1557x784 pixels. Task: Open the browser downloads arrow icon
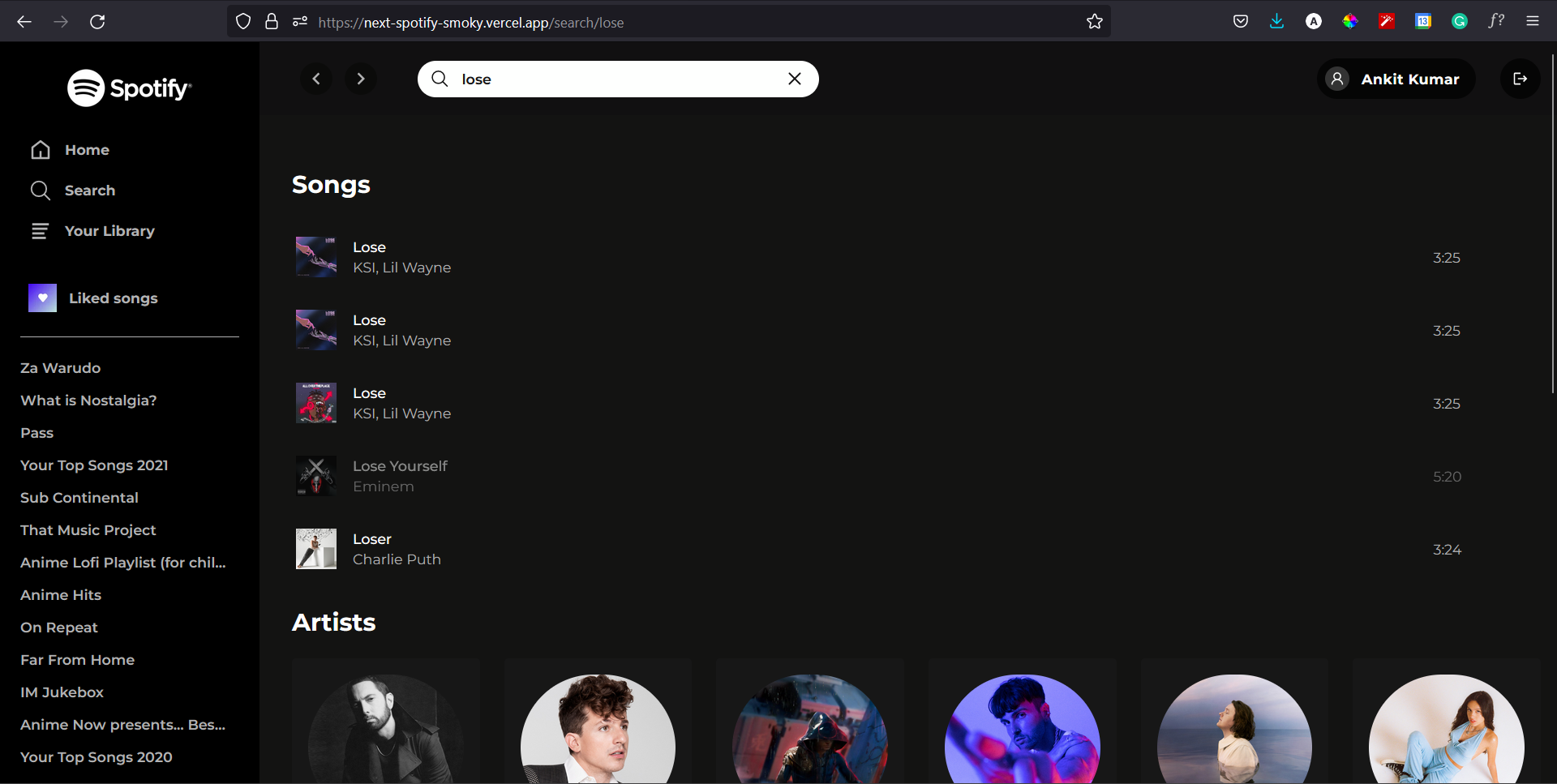1277,22
